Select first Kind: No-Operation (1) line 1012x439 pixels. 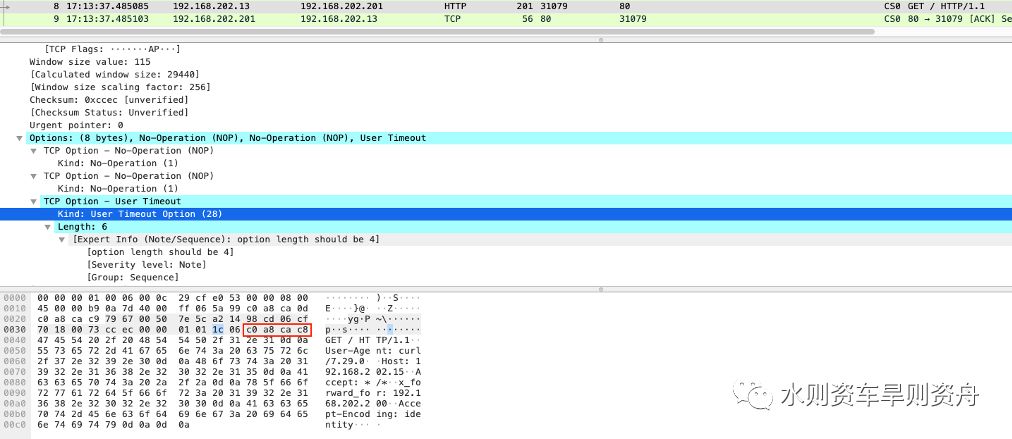pyautogui.click(x=117, y=163)
